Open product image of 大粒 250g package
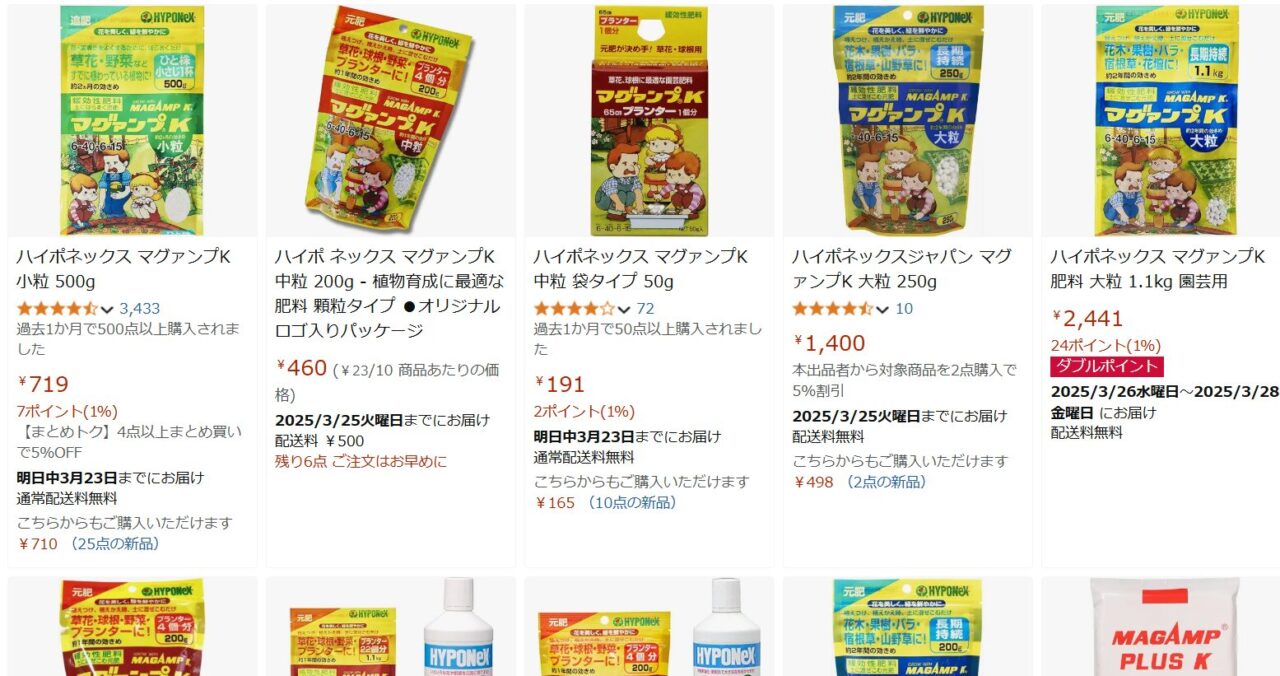 tap(908, 120)
